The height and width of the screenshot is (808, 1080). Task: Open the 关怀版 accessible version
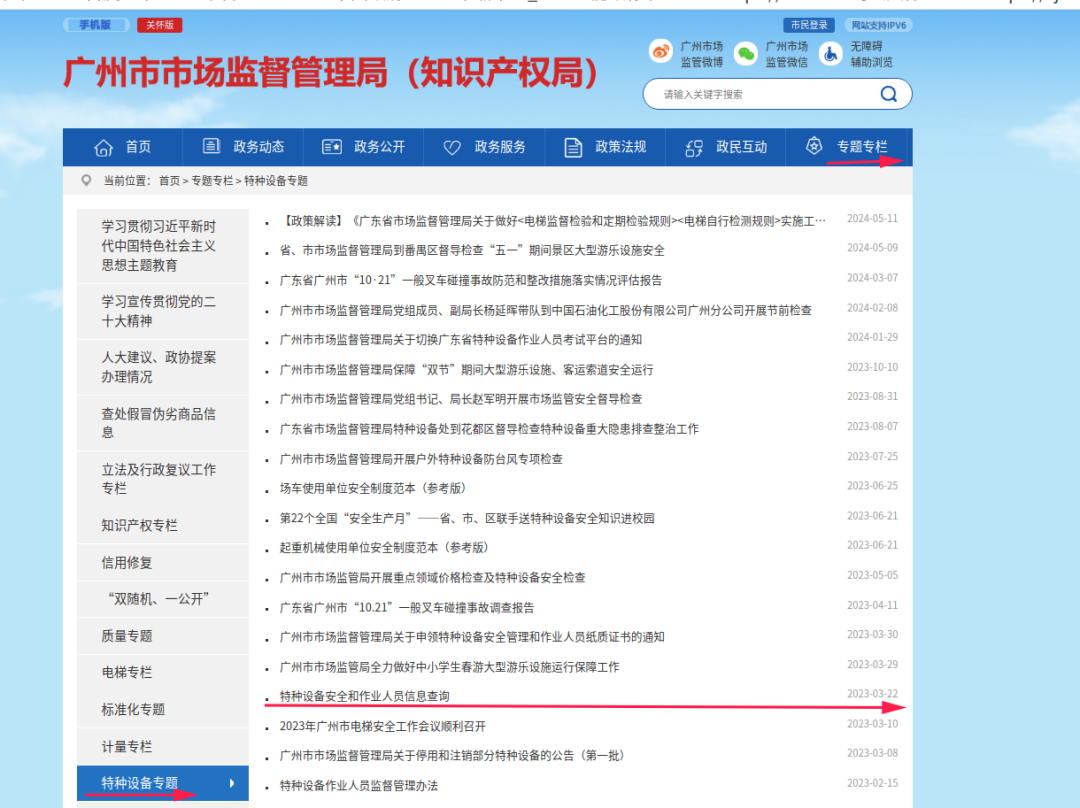(159, 24)
